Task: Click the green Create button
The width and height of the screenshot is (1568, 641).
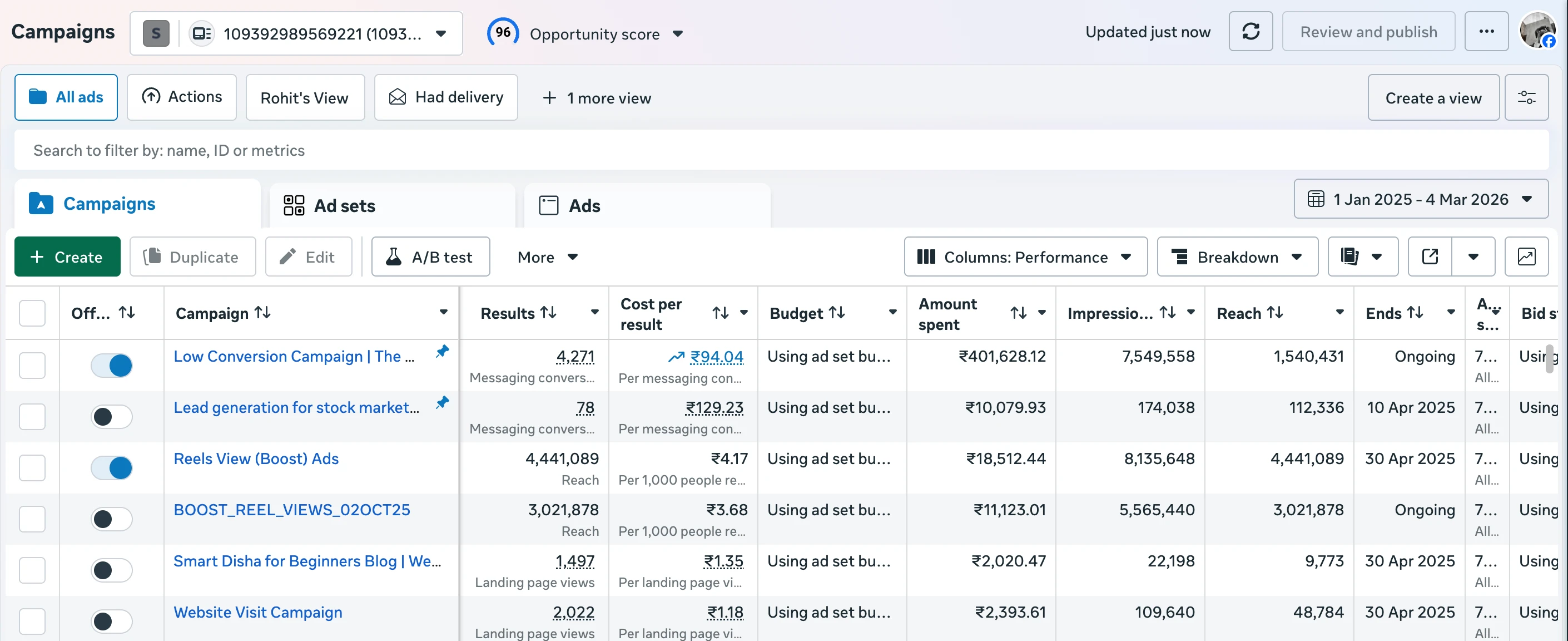Action: tap(67, 257)
